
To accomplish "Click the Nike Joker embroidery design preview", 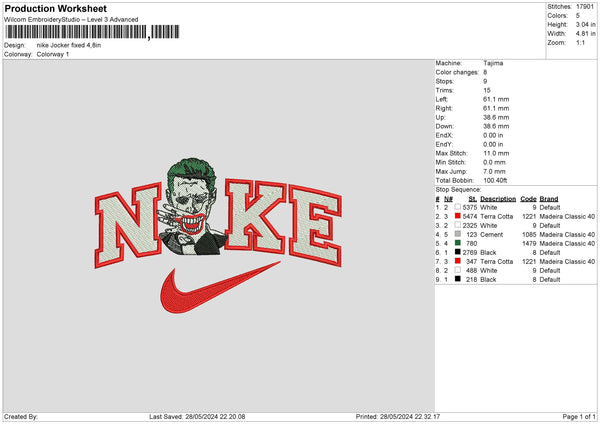I will click(218, 236).
